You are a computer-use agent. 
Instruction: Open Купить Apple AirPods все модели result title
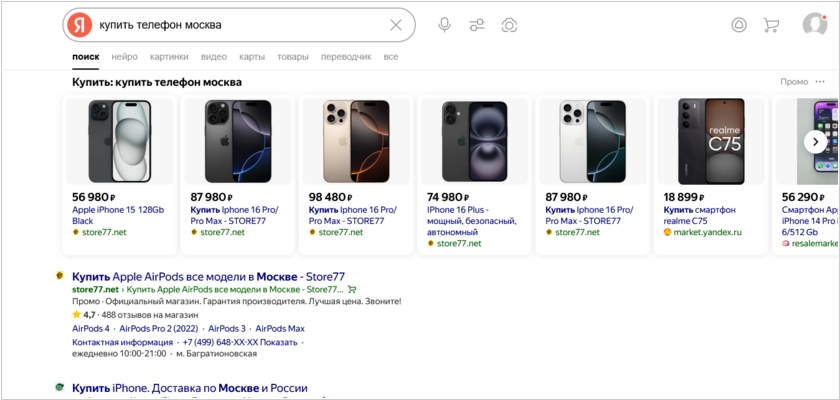click(208, 277)
